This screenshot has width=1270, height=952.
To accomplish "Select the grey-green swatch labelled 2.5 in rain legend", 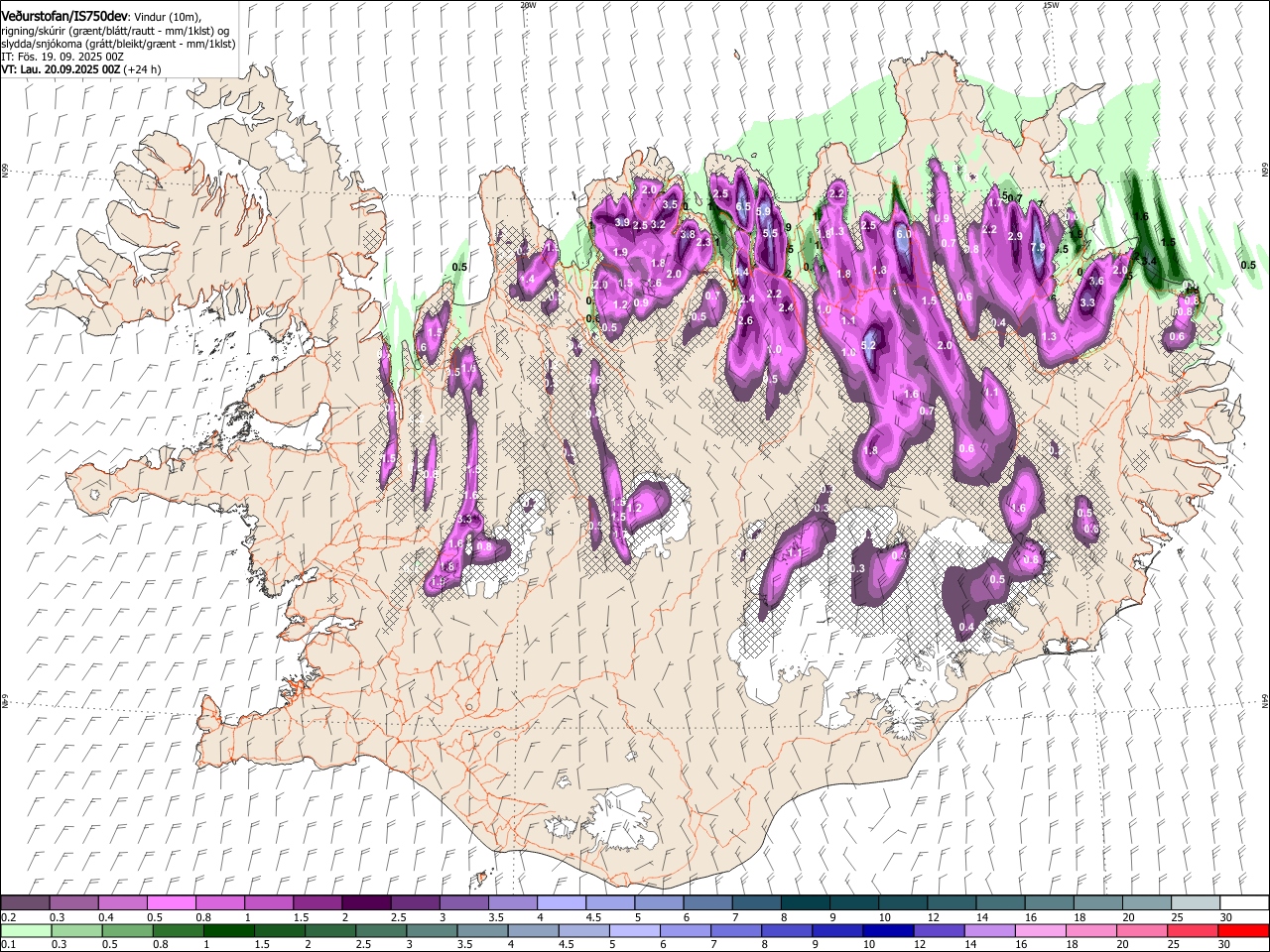I will coord(380,930).
